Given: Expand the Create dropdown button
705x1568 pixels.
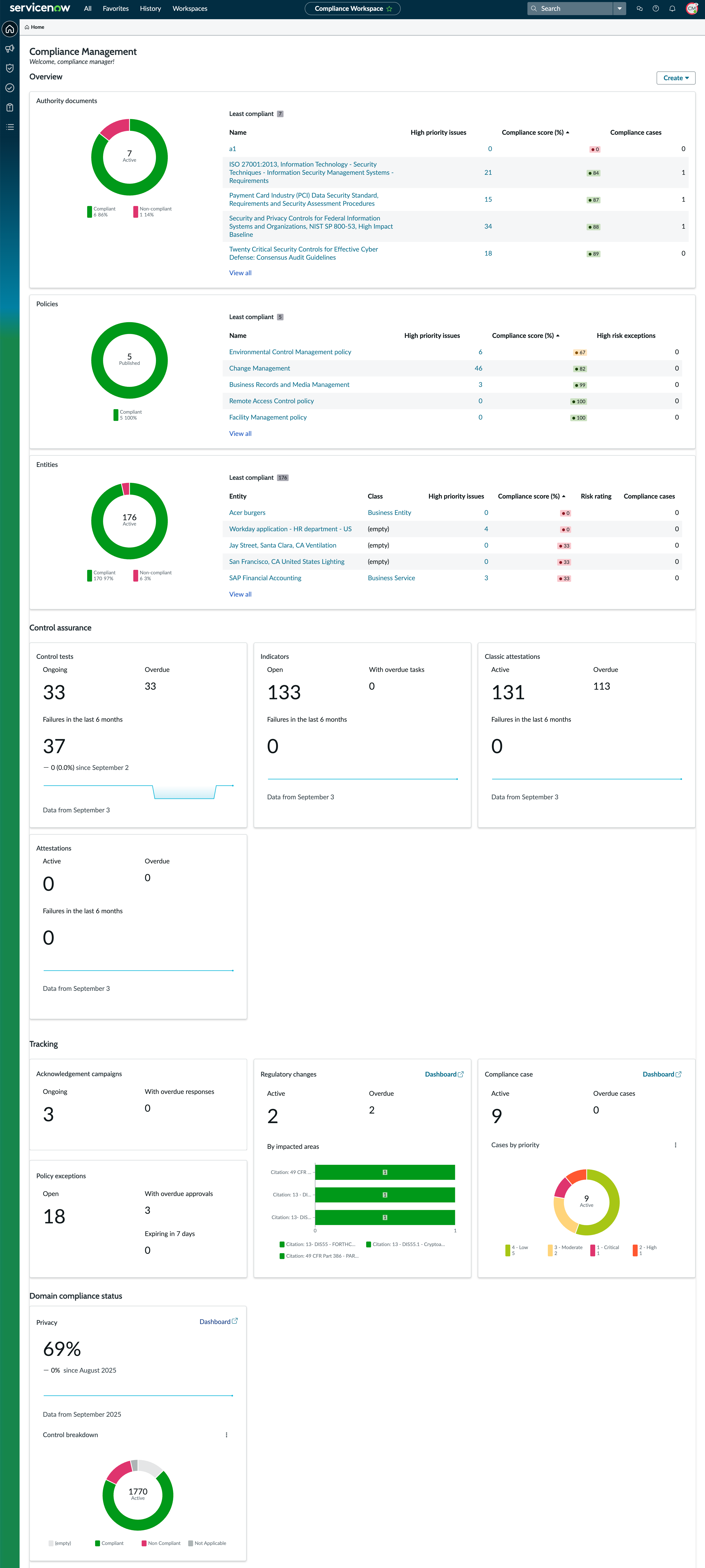Looking at the screenshot, I should point(676,78).
